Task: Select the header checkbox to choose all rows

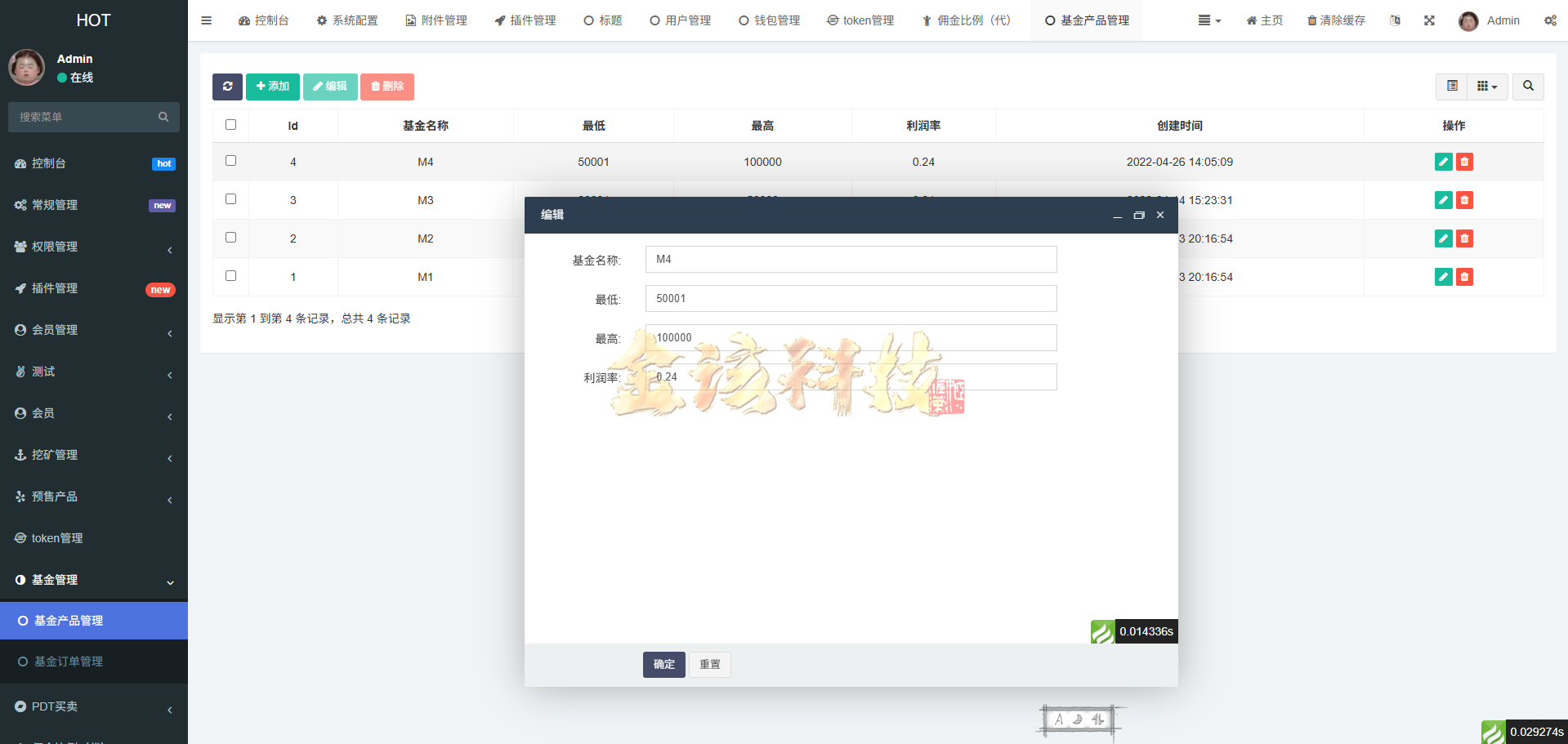Action: [x=230, y=124]
